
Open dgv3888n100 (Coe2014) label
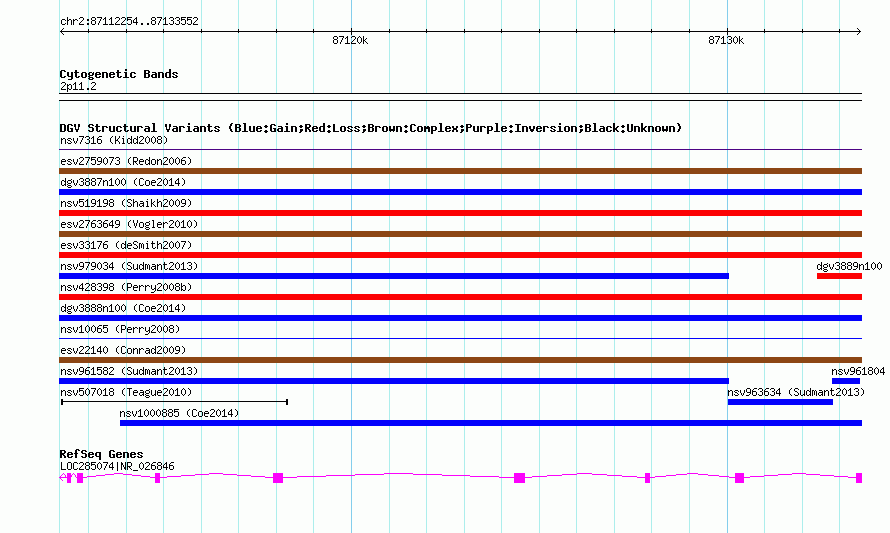coord(123,308)
